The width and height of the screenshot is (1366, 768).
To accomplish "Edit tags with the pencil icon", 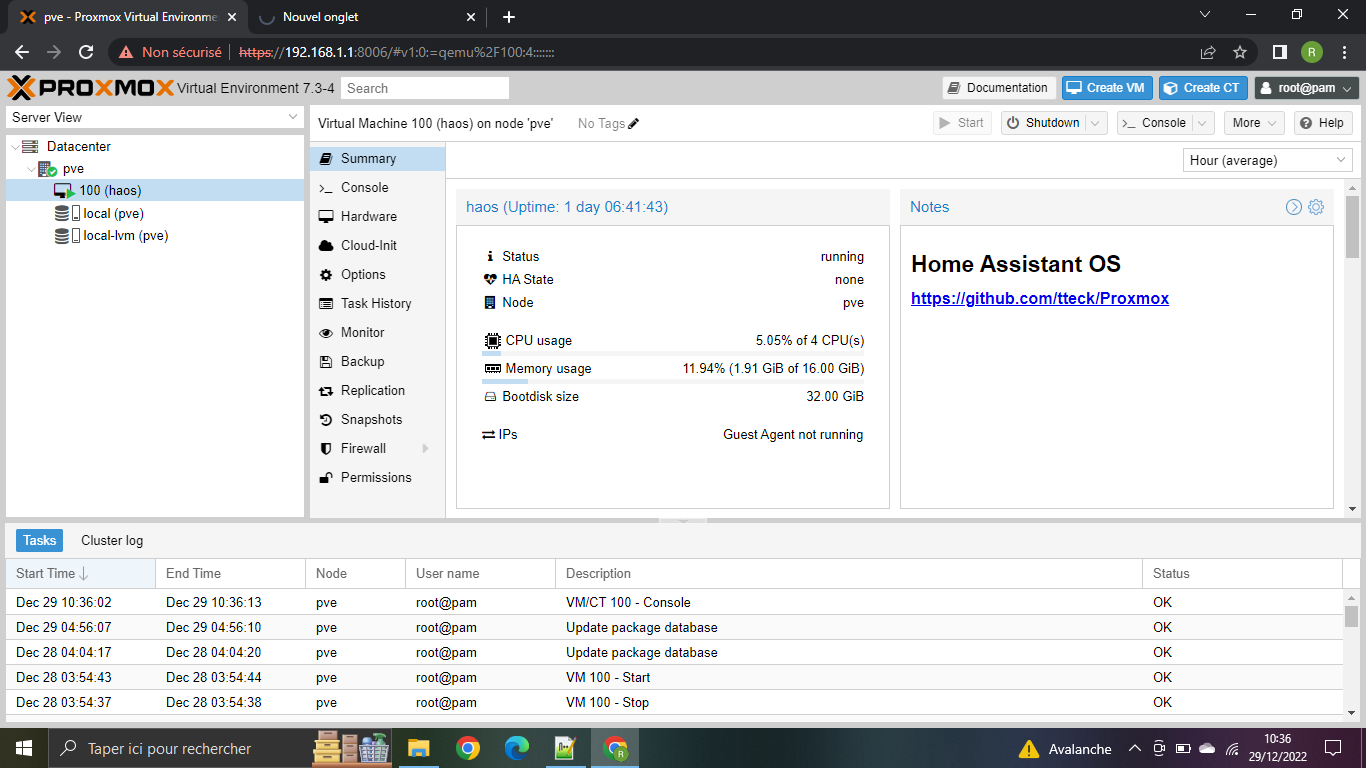I will [633, 124].
